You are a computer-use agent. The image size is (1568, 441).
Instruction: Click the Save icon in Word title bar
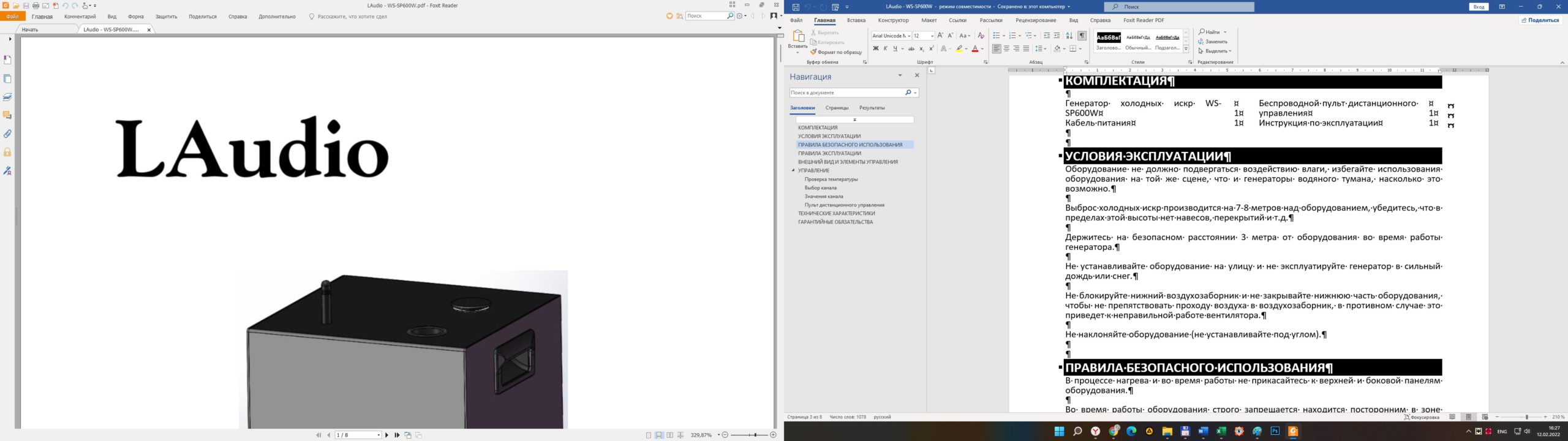(796, 7)
